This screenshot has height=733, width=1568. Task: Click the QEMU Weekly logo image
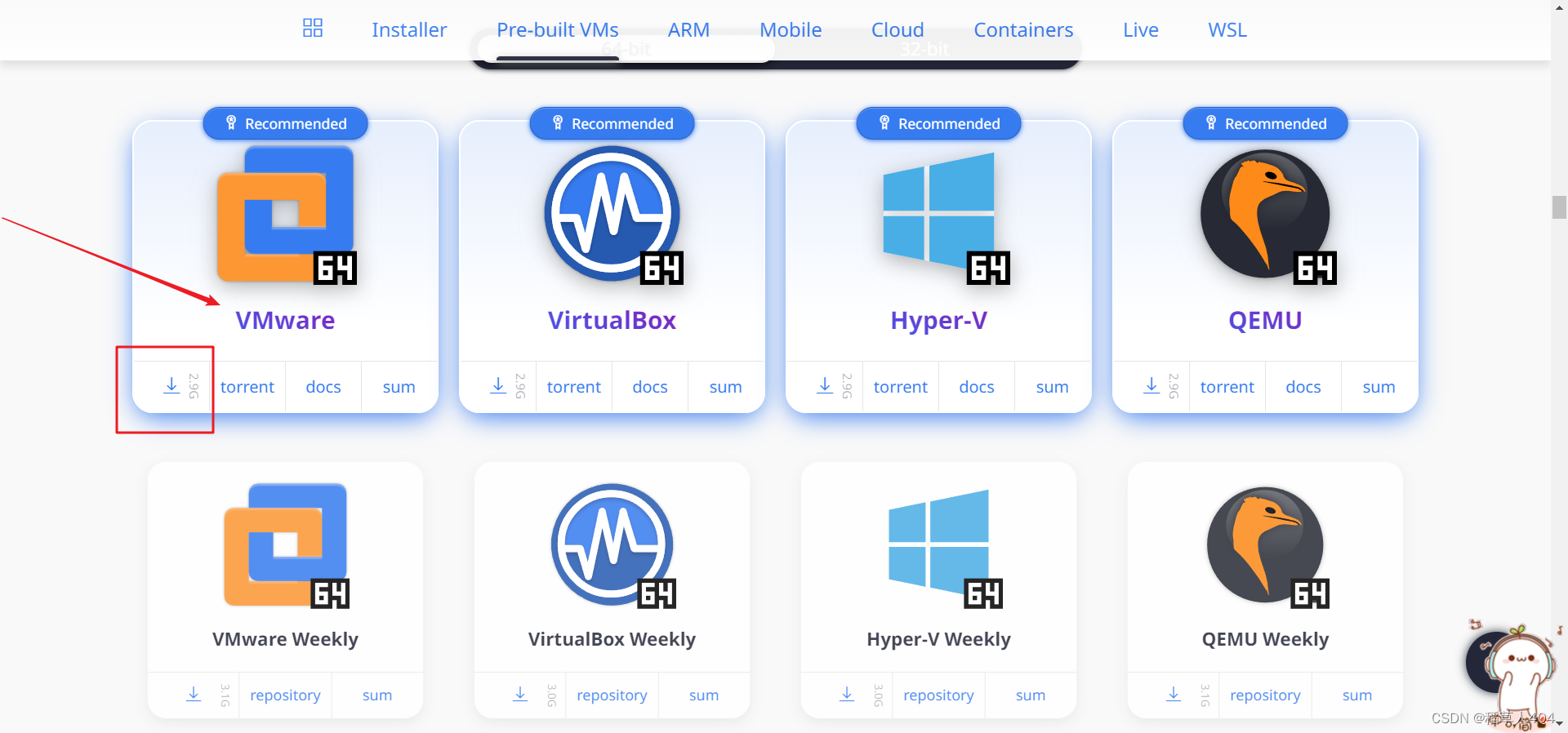[x=1268, y=548]
